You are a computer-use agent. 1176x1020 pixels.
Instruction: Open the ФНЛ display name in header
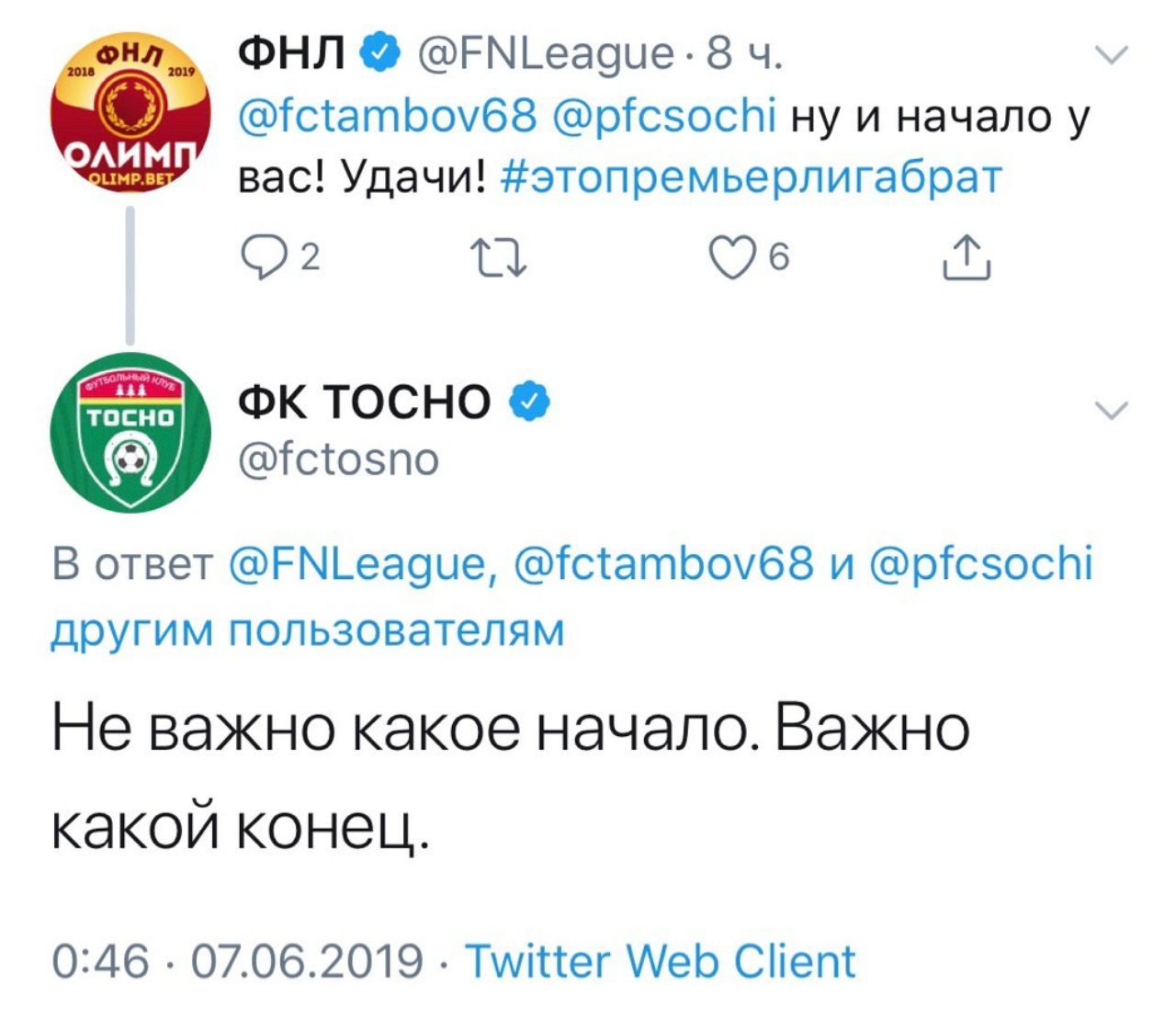[290, 53]
